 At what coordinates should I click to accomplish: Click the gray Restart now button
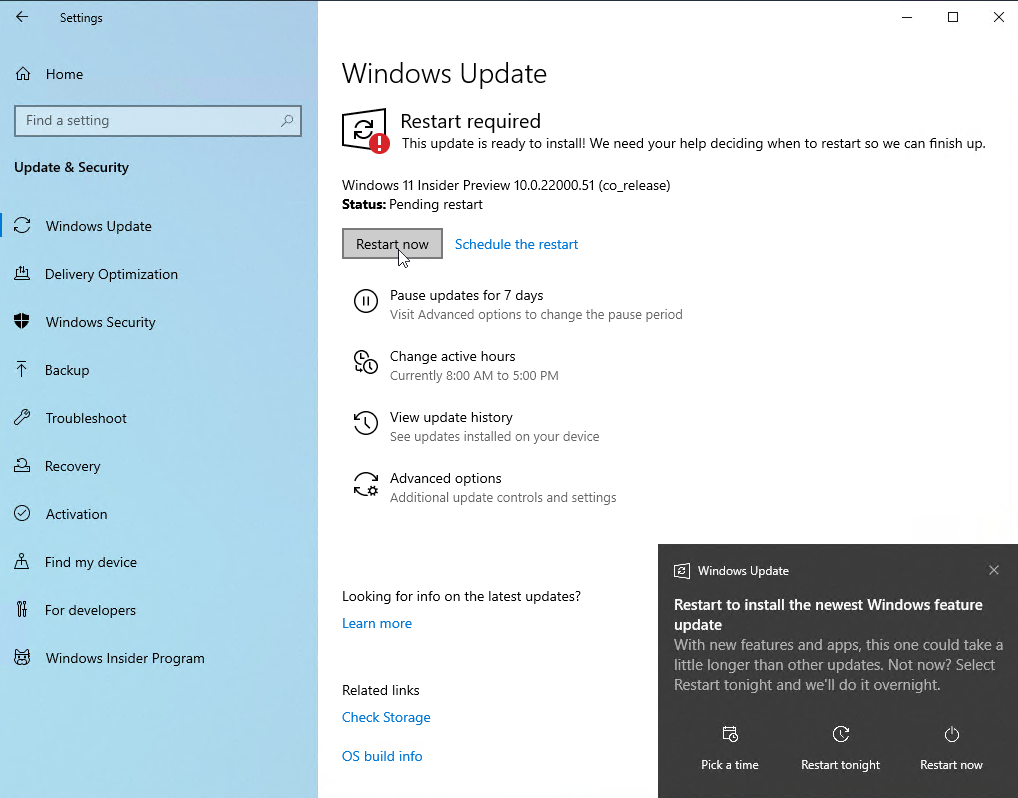click(392, 243)
